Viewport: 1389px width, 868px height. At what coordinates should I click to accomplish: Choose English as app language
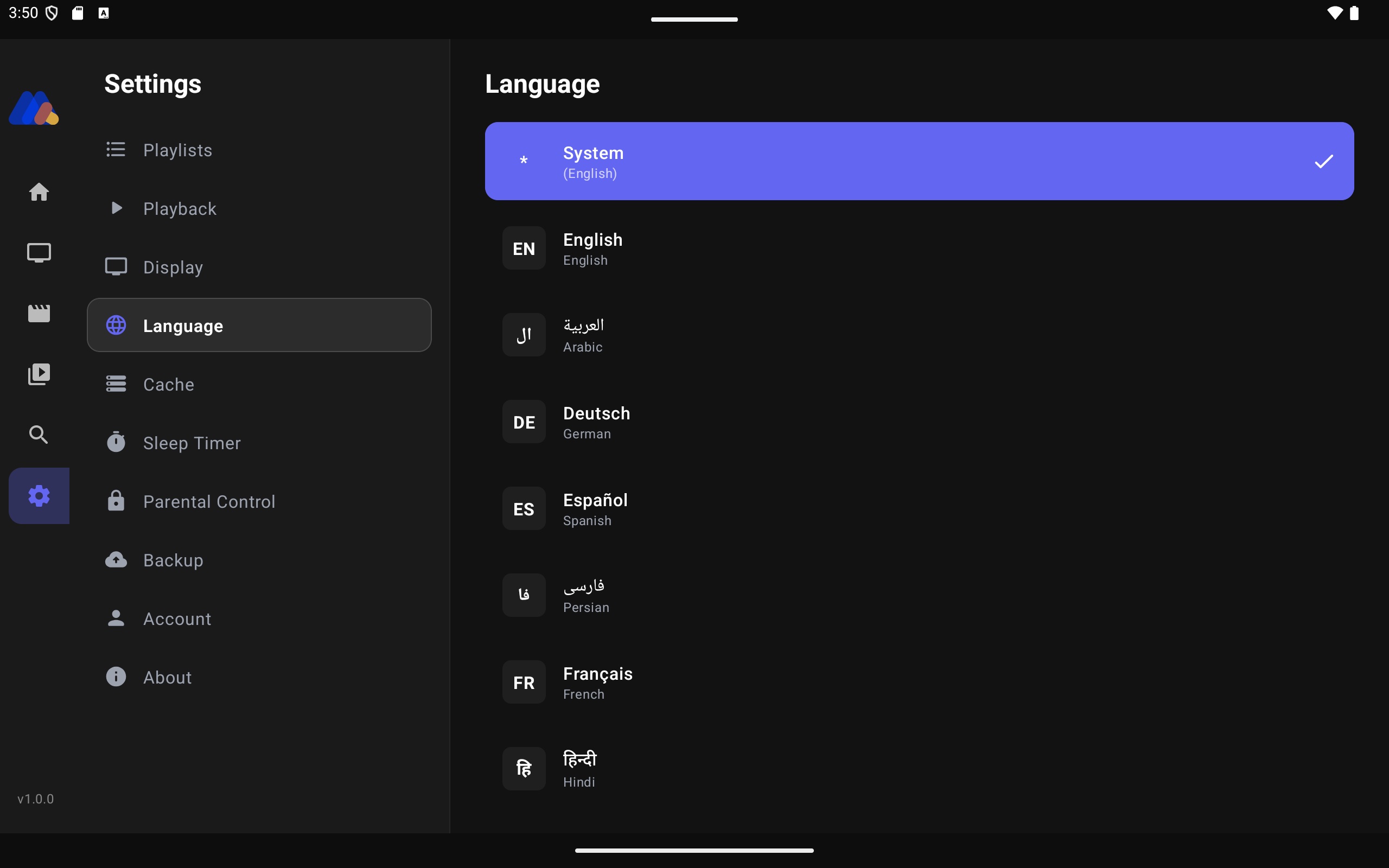pos(920,248)
